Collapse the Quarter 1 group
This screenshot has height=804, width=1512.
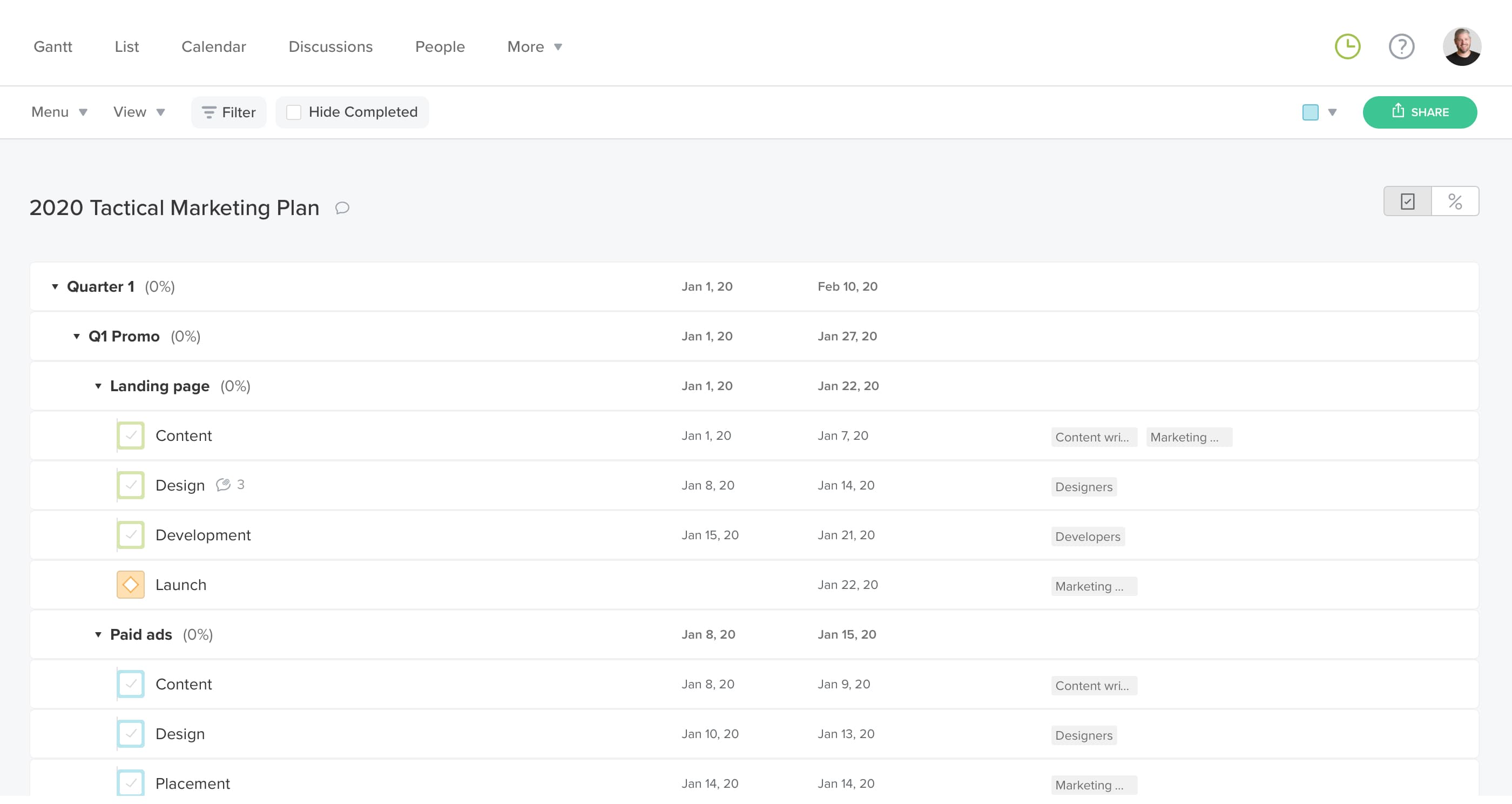[x=55, y=286]
